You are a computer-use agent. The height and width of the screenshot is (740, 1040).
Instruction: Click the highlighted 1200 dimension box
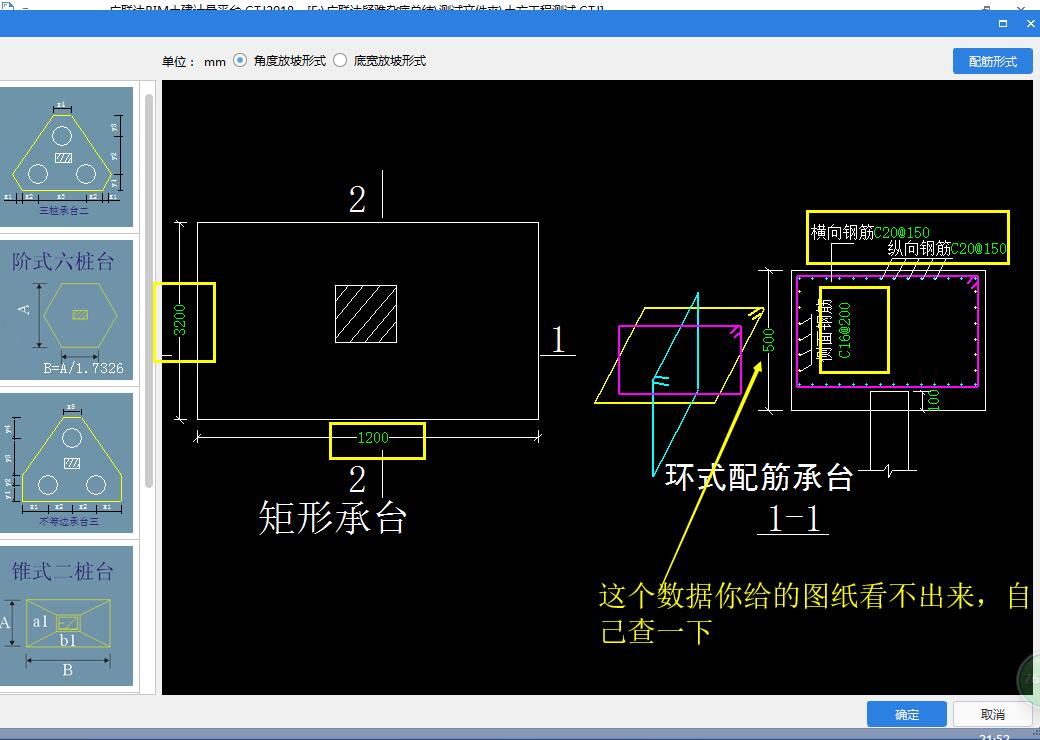click(377, 440)
